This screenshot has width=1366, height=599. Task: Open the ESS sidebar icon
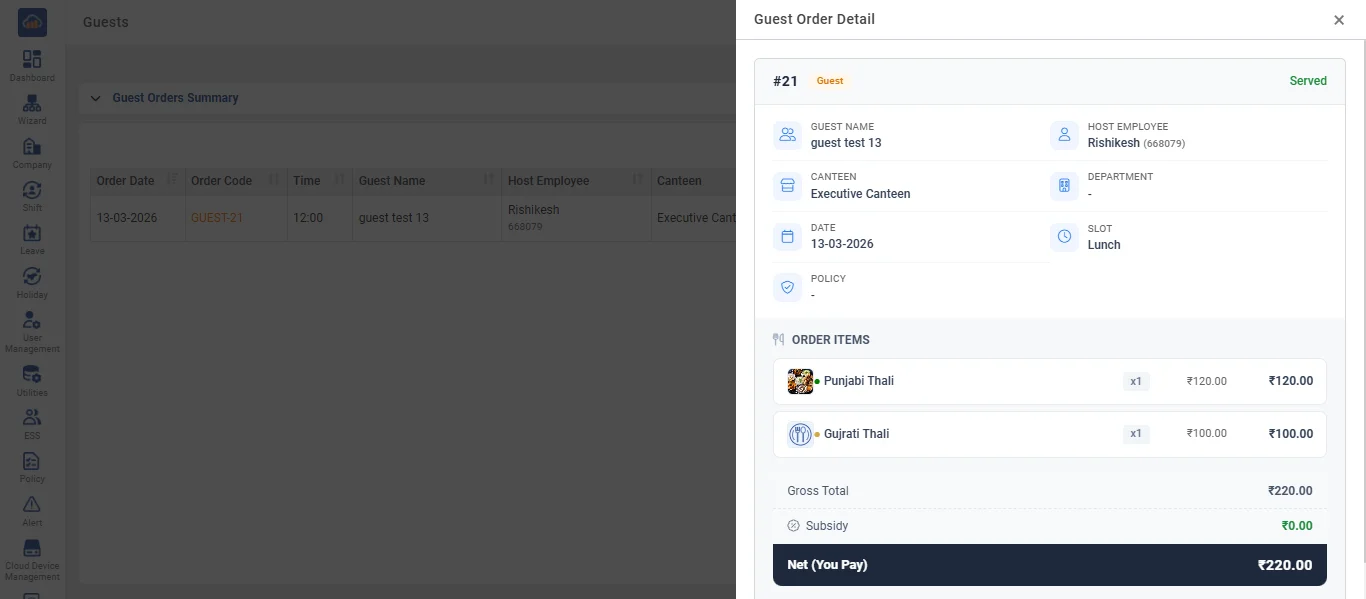pyautogui.click(x=32, y=423)
